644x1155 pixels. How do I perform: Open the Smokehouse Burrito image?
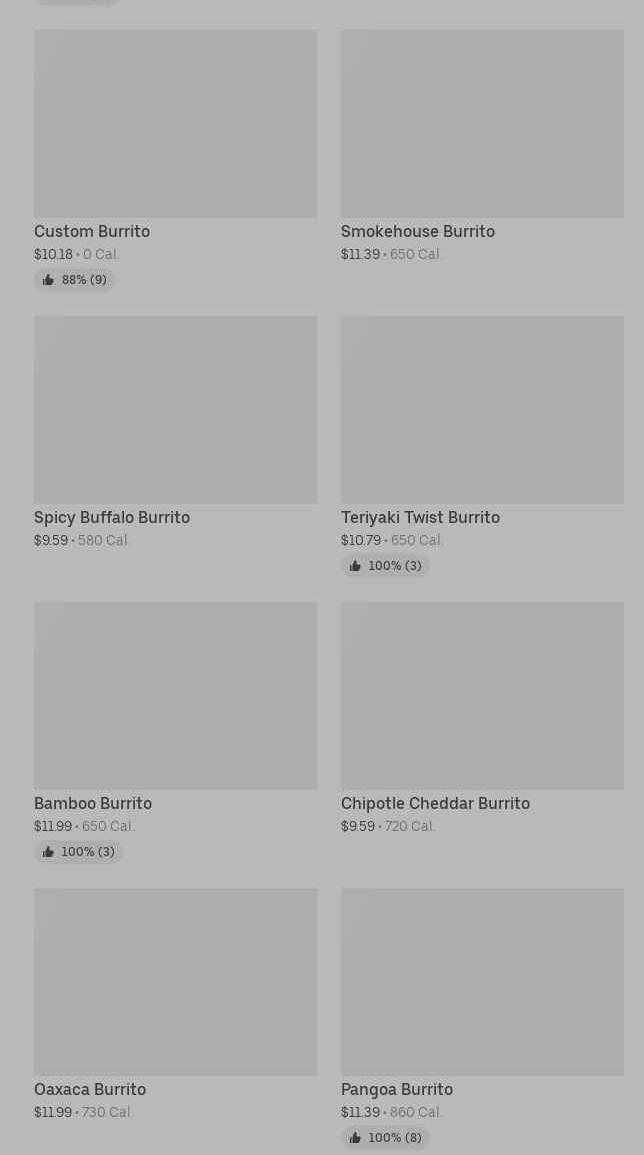click(482, 124)
